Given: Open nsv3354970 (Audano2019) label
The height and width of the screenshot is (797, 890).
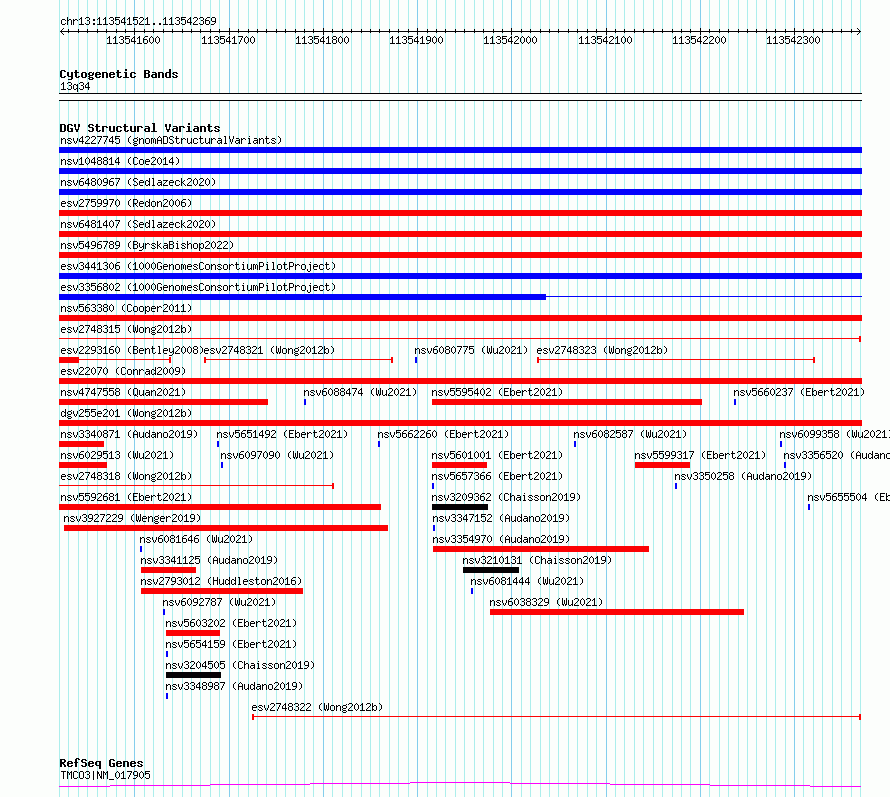Looking at the screenshot, I should click(x=501, y=539).
